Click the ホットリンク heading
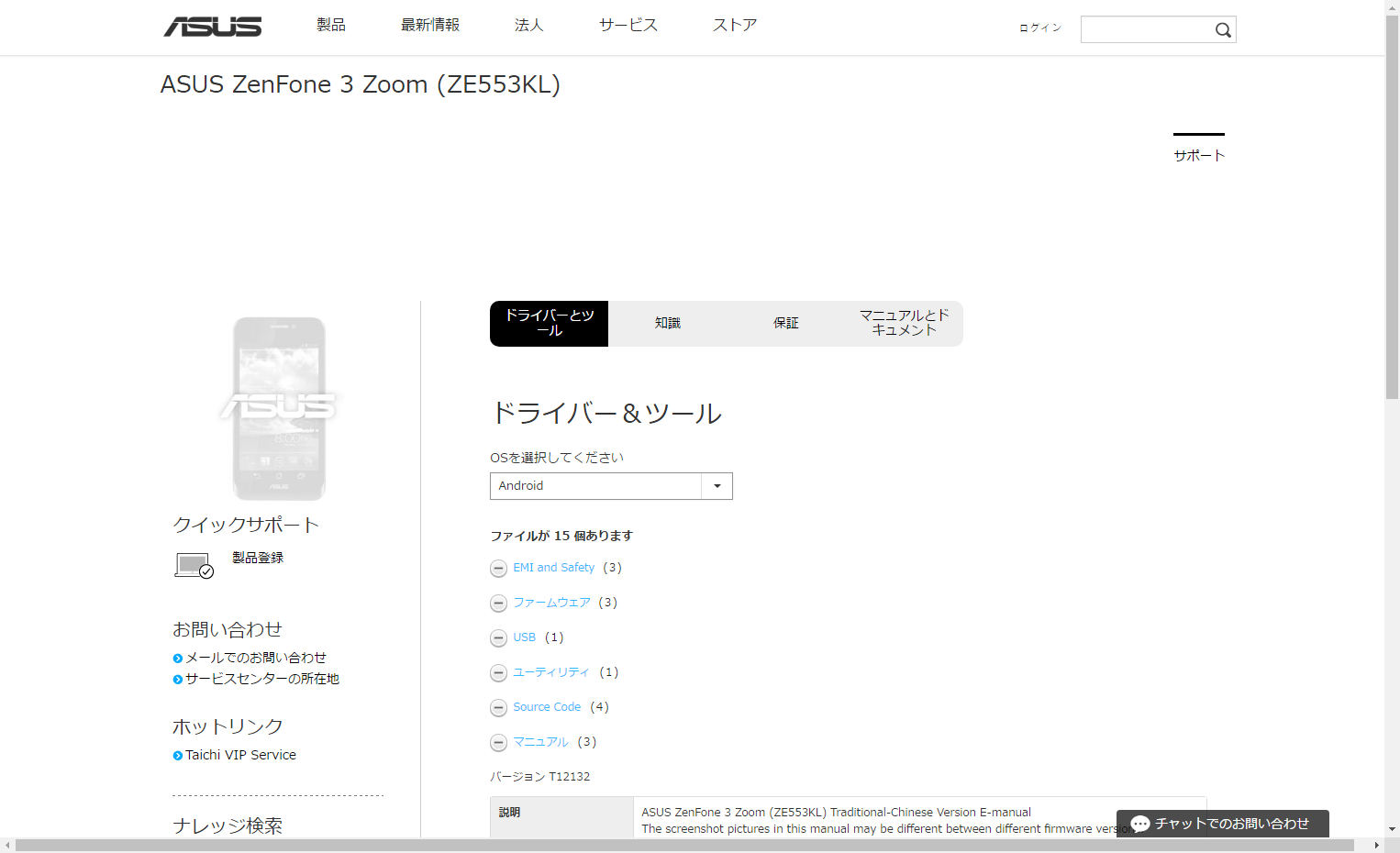This screenshot has height=853, width=1400. click(228, 726)
